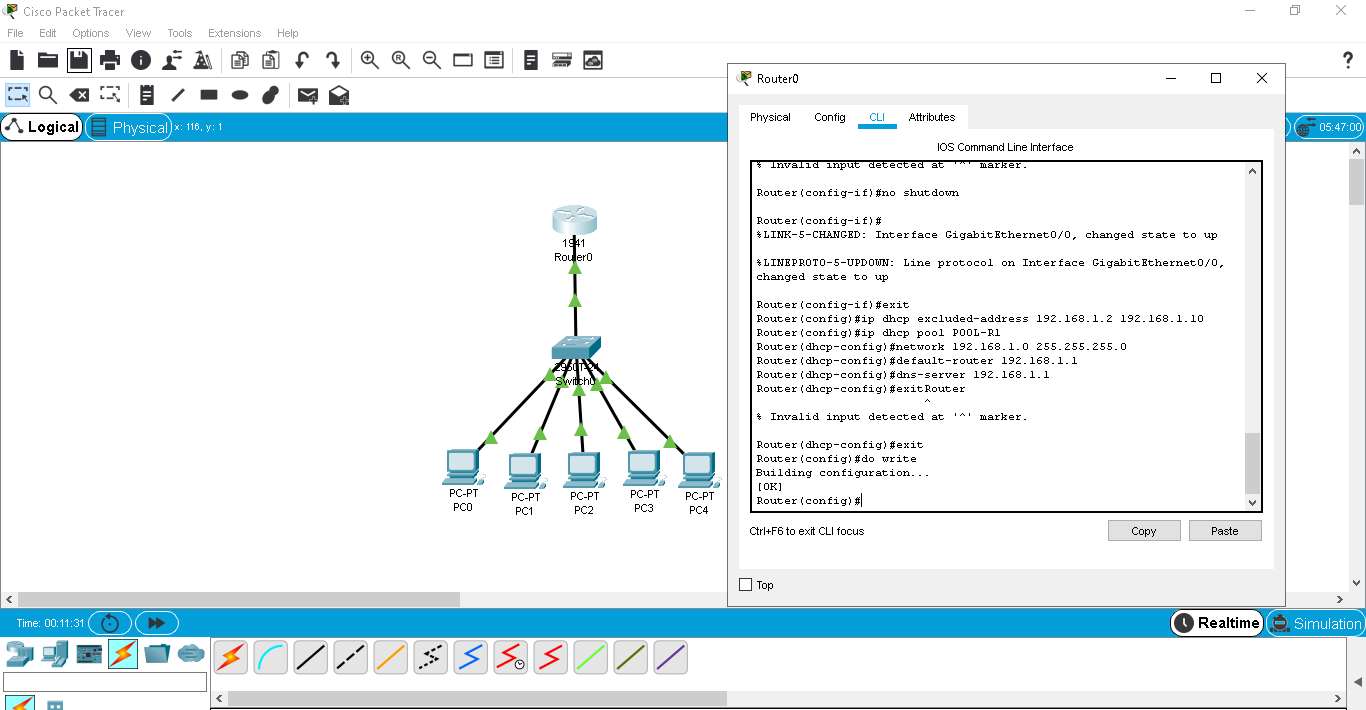Open the File menu

pyautogui.click(x=15, y=33)
